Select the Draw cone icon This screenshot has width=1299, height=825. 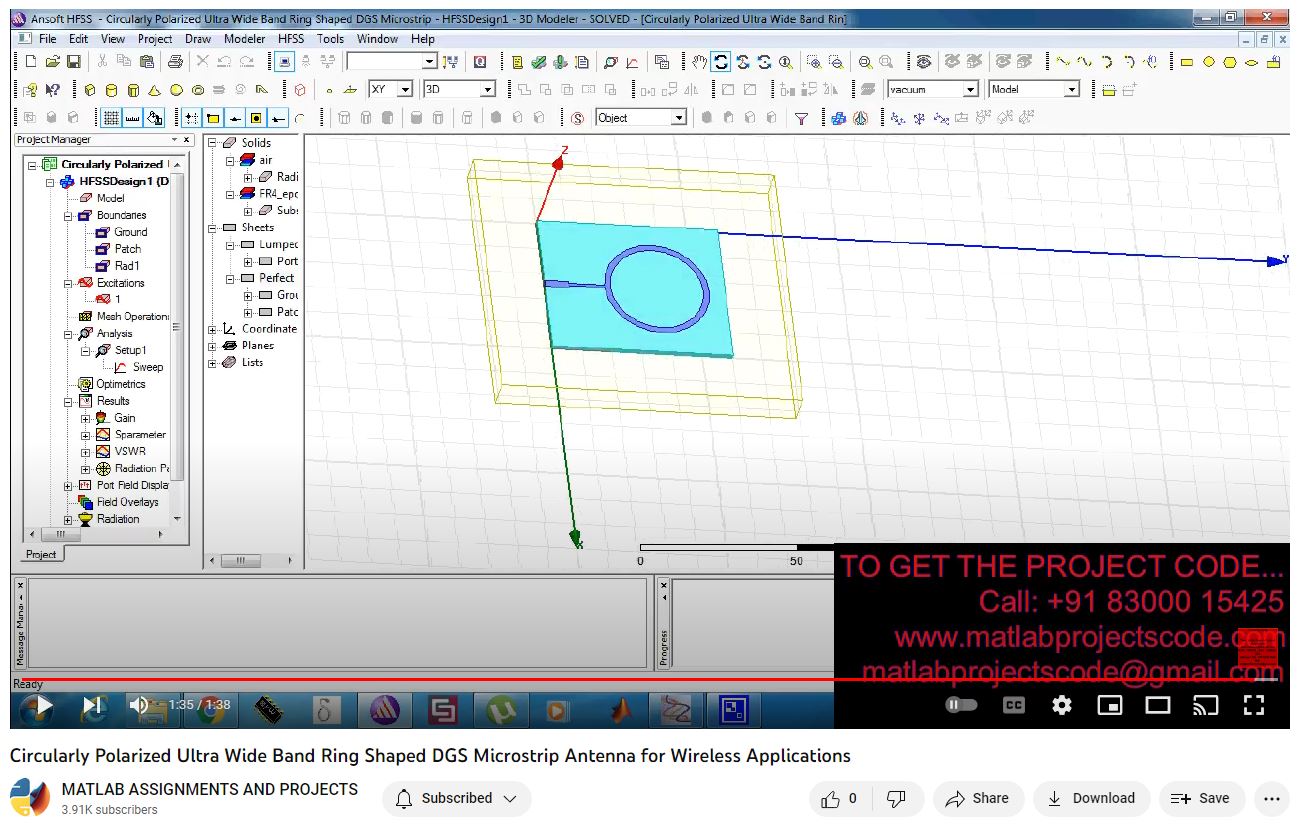(x=155, y=90)
